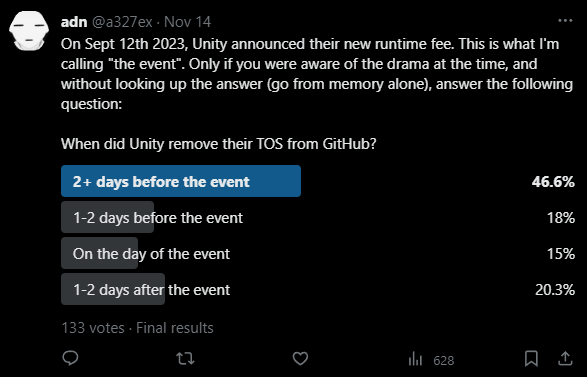Viewport: 587px width, 377px height.
Task: Repost the tweet using retweet icon
Action: (185, 359)
